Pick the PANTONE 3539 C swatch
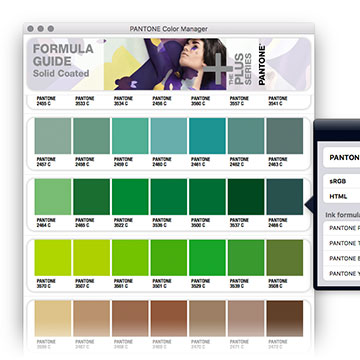Viewport: 360px width, 360px height. (246, 258)
